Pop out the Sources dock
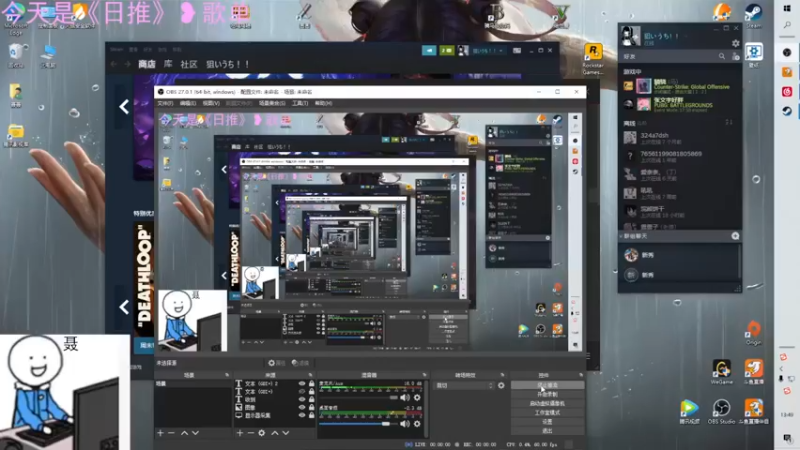Image resolution: width=800 pixels, height=450 pixels. (x=310, y=375)
